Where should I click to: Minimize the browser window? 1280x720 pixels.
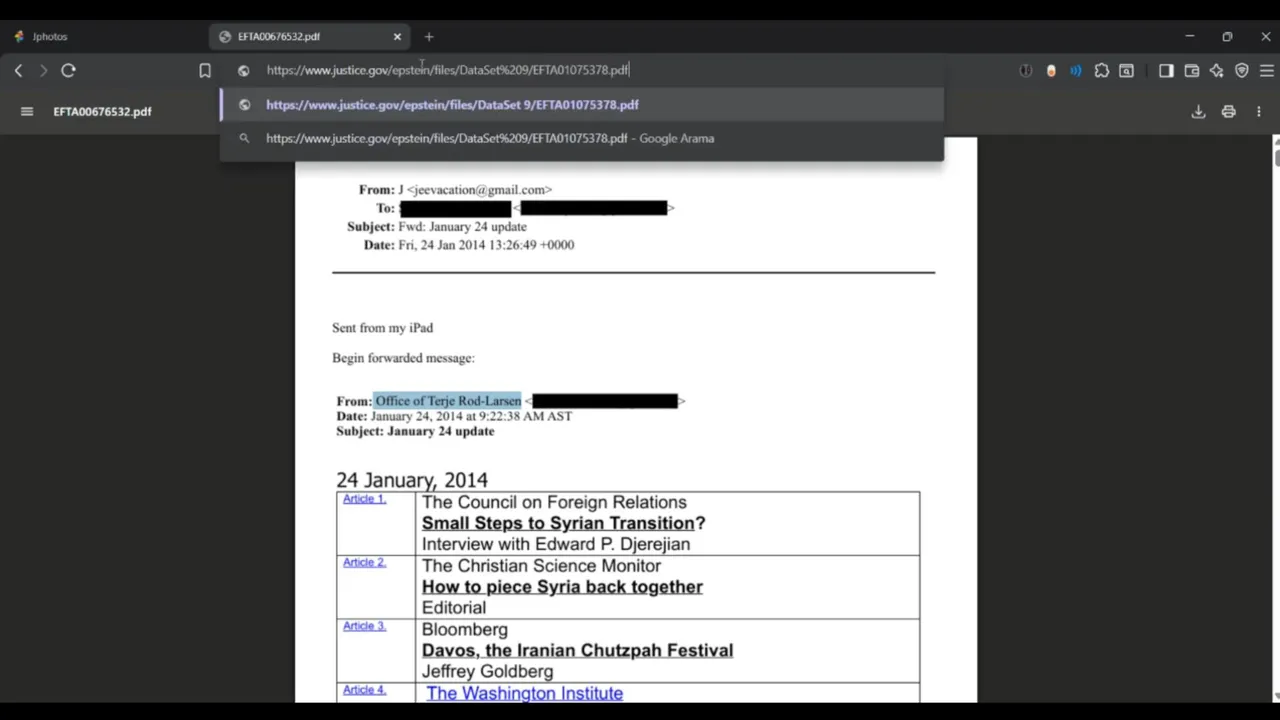1190,37
